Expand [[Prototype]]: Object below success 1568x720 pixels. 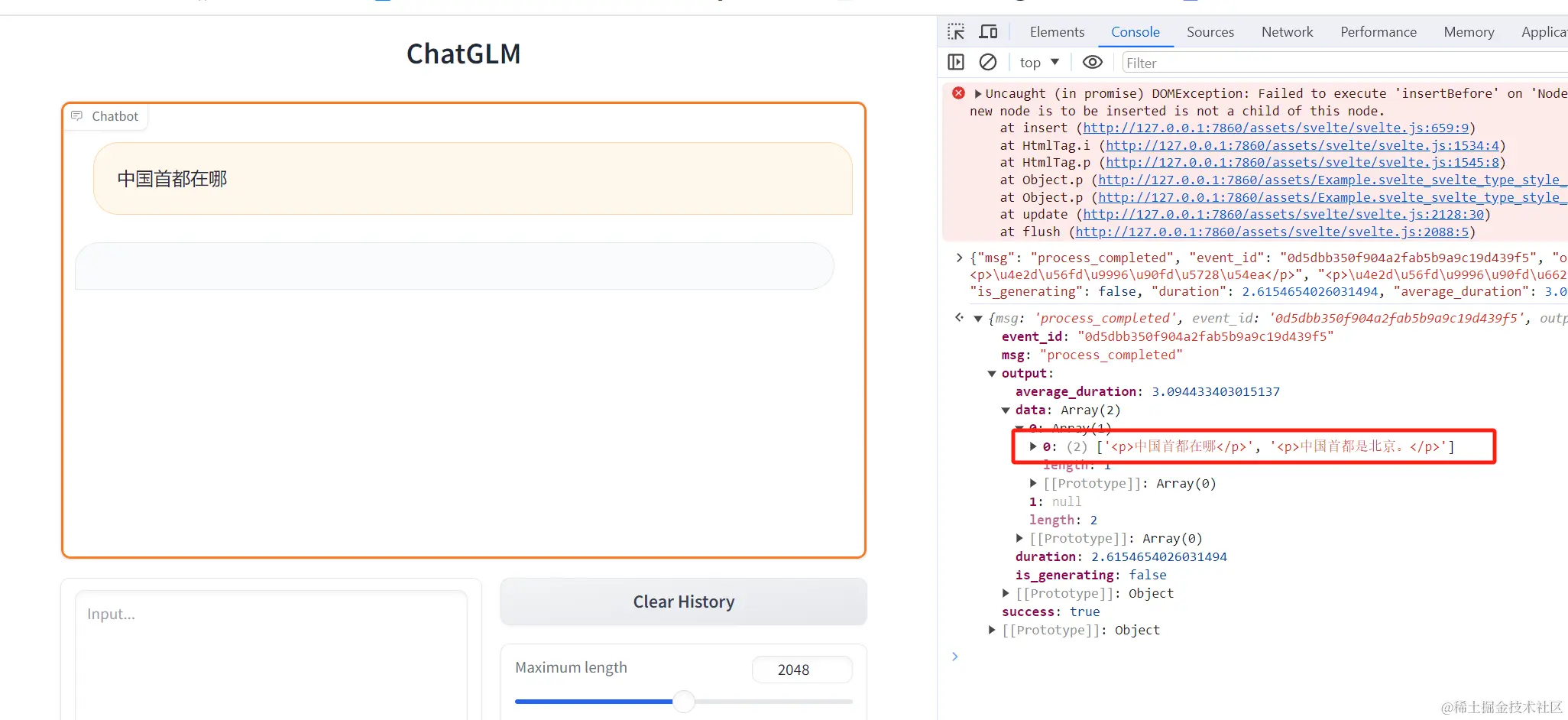tap(992, 630)
